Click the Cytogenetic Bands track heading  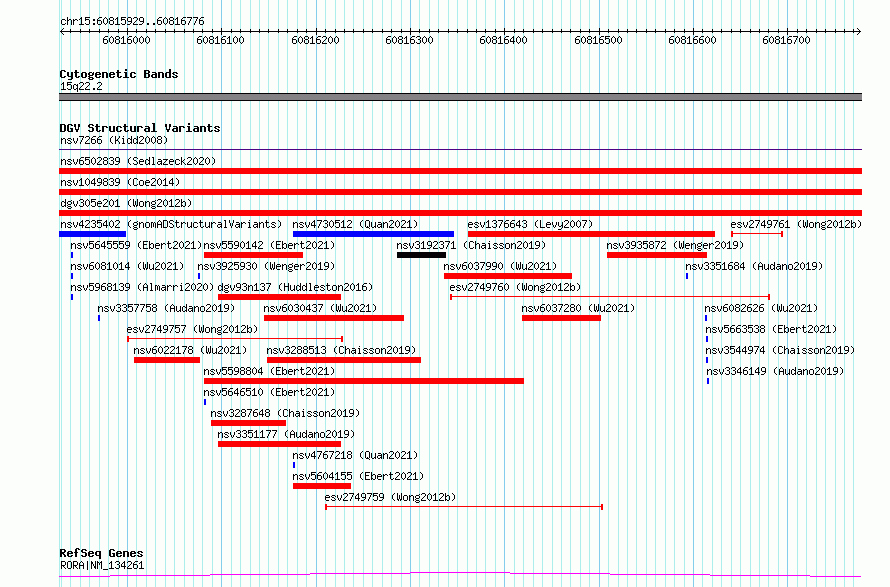[x=119, y=74]
